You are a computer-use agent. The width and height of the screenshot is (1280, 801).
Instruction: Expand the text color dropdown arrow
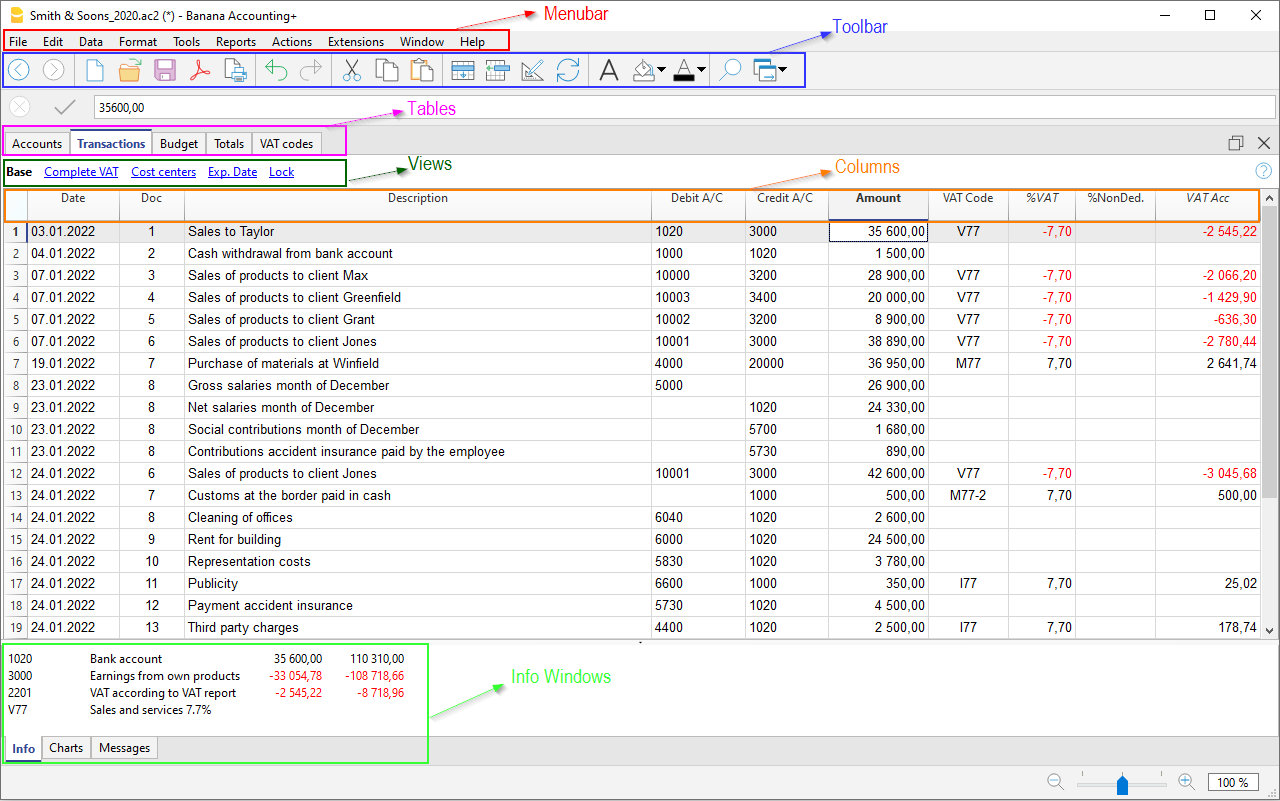pos(701,70)
